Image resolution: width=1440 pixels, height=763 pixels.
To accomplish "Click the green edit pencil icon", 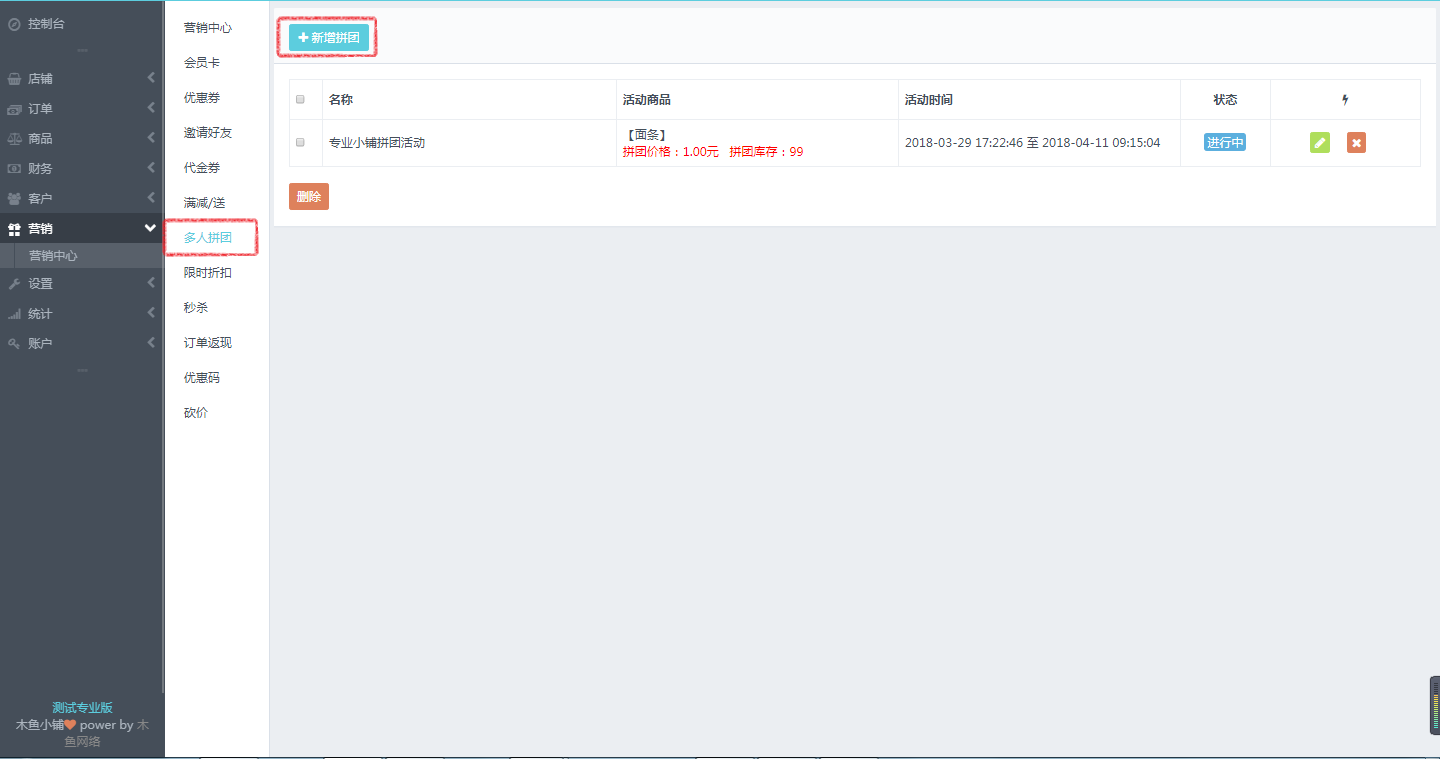I will click(x=1320, y=143).
